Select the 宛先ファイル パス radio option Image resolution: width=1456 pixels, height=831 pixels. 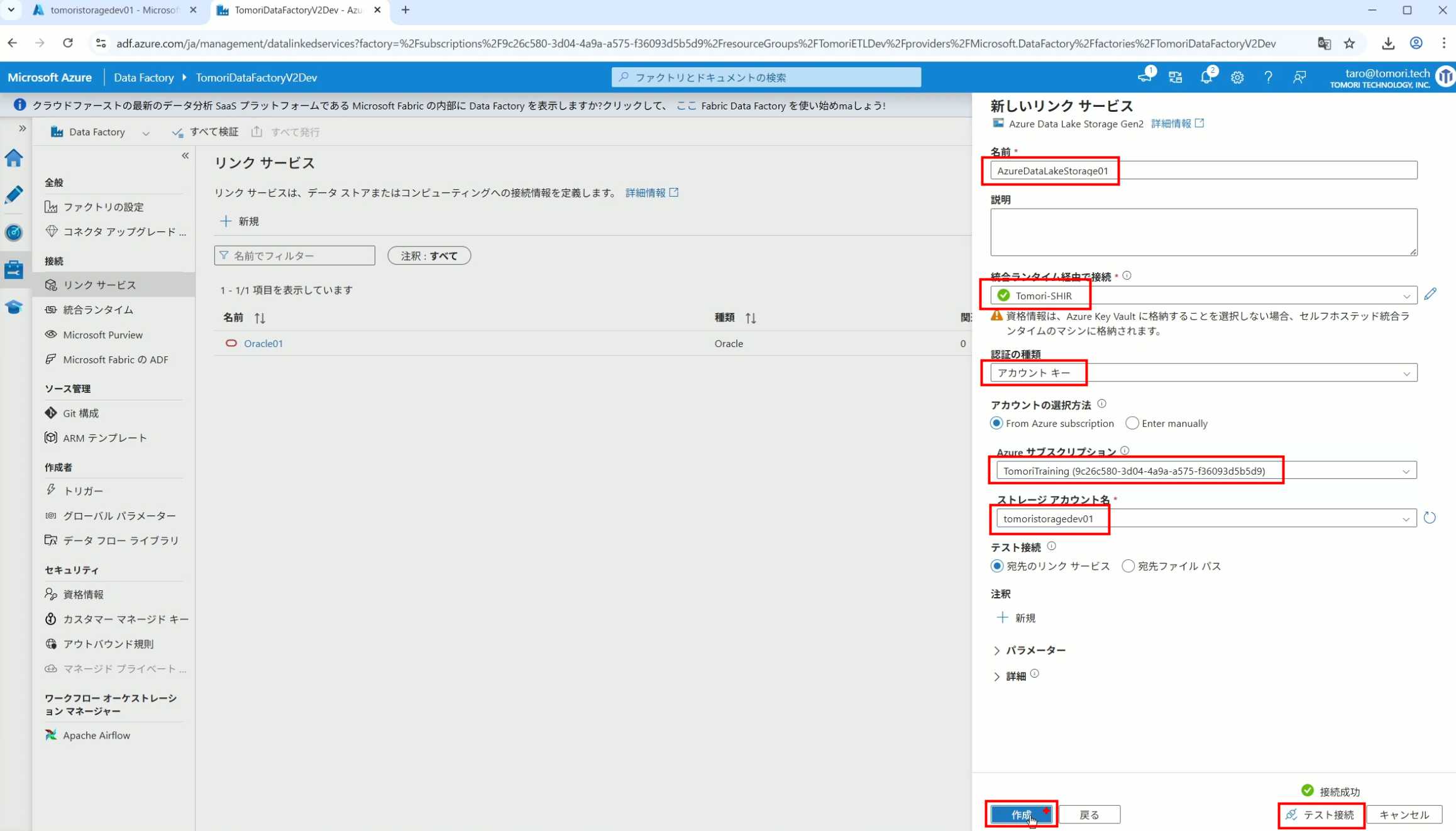click(x=1128, y=566)
